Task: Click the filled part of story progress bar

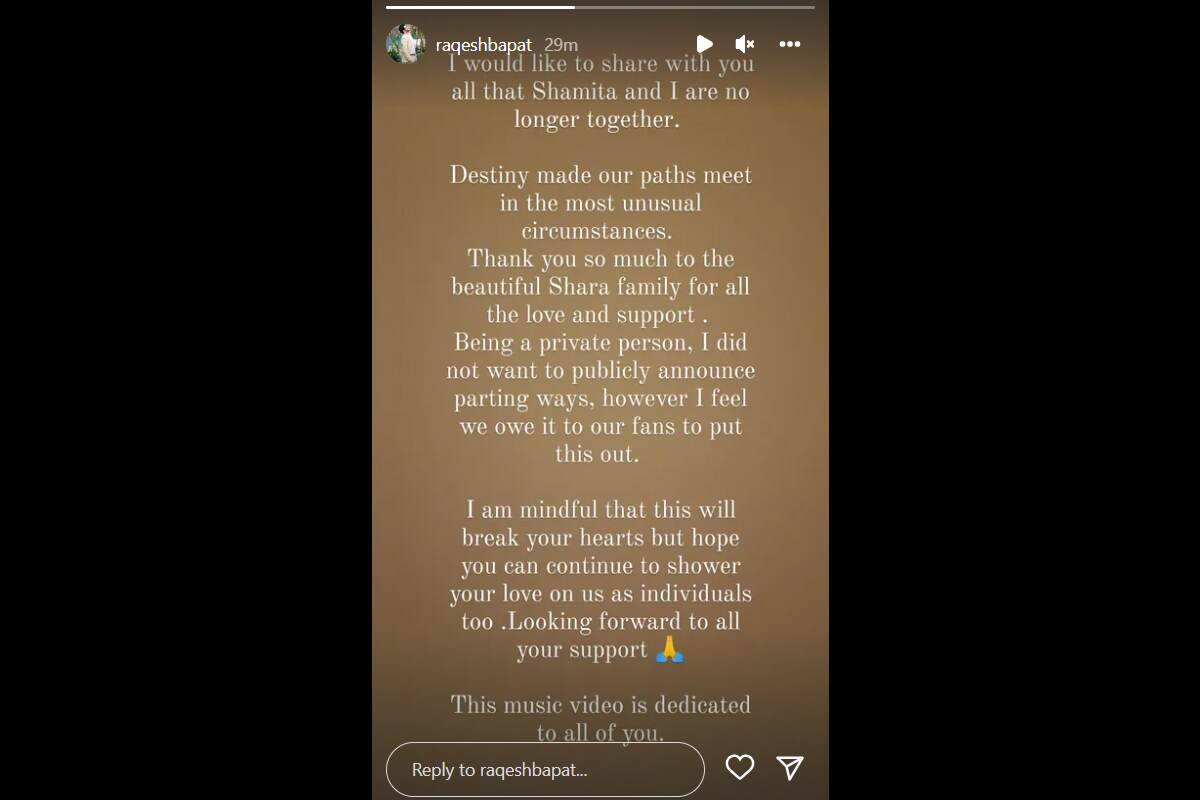Action: pos(480,7)
